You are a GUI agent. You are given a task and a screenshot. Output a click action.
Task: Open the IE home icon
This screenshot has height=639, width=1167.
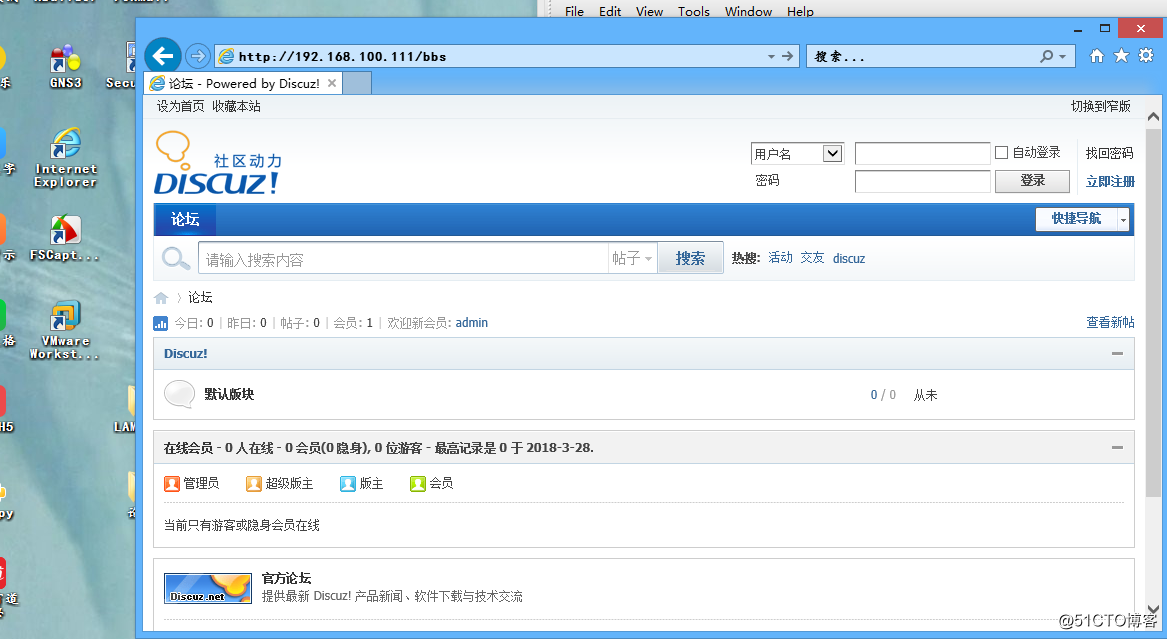pos(1096,56)
